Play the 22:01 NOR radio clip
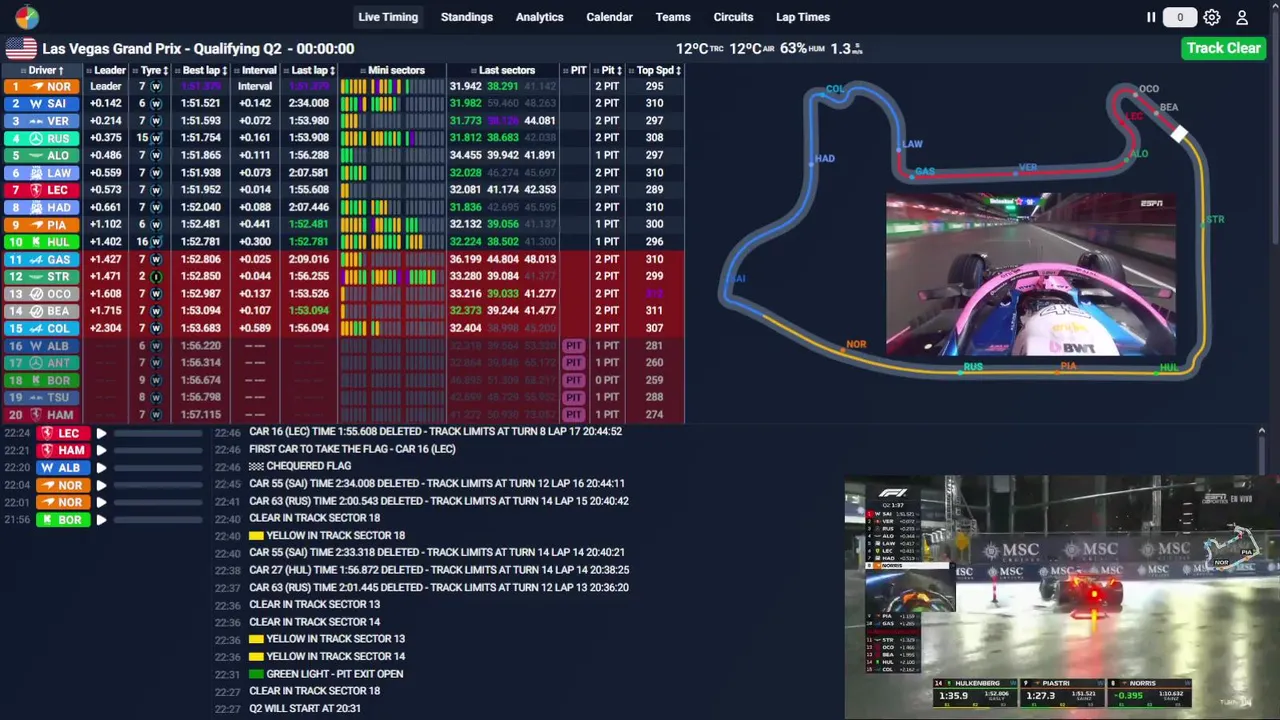The image size is (1280, 720). [101, 502]
